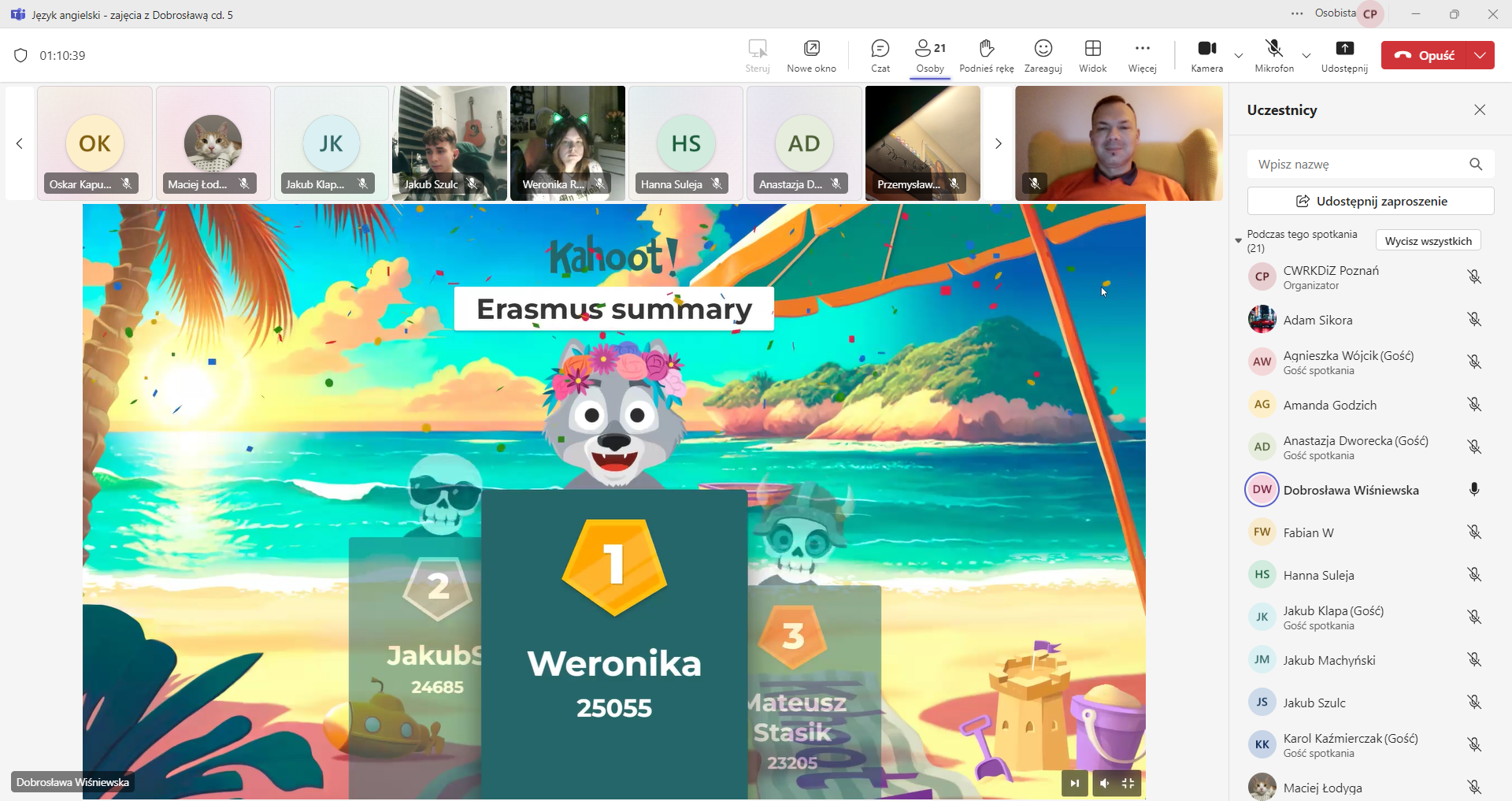Viewport: 1512px width, 801px height.
Task: Close the Uczestnicy panel
Action: point(1480,109)
